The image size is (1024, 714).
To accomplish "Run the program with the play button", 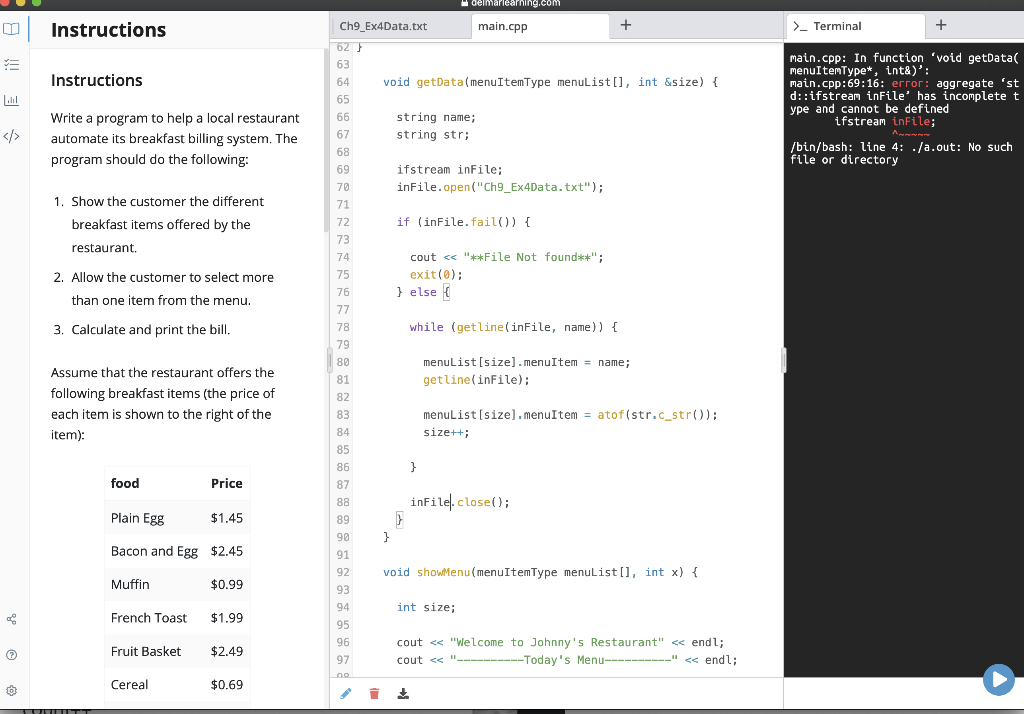I will [998, 679].
